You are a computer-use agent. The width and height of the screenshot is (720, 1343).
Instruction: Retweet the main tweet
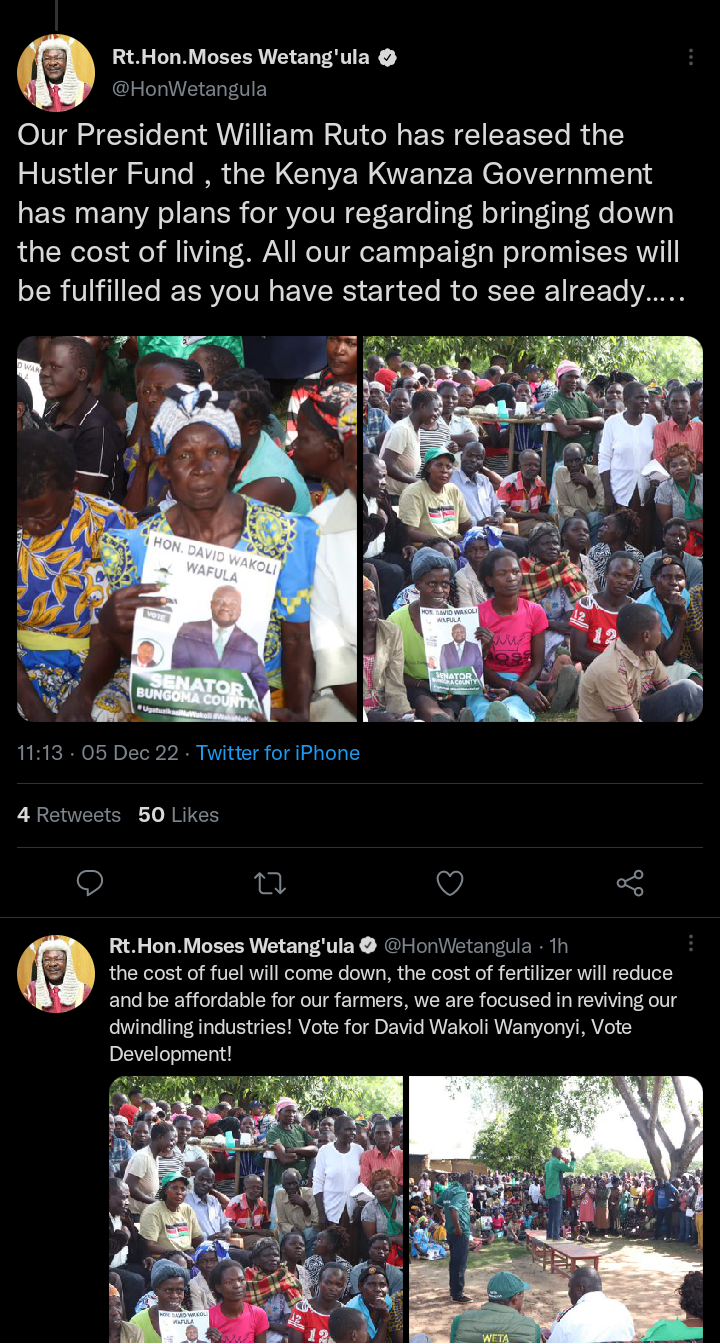[270, 882]
